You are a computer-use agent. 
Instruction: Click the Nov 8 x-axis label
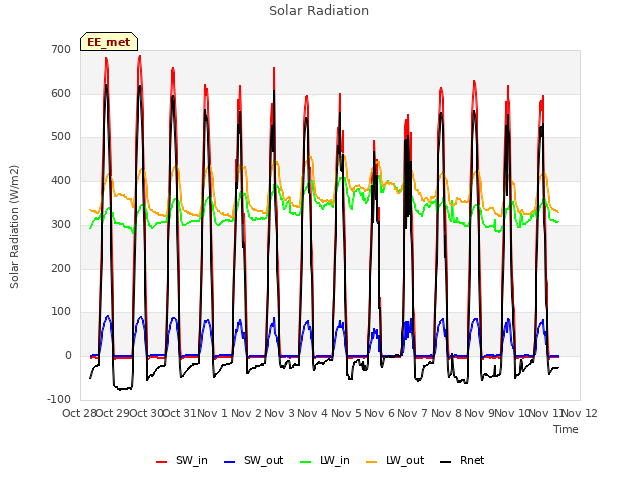(446, 413)
